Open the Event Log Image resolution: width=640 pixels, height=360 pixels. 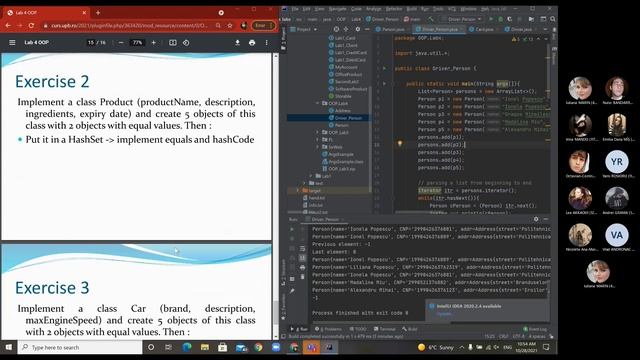tap(535, 329)
